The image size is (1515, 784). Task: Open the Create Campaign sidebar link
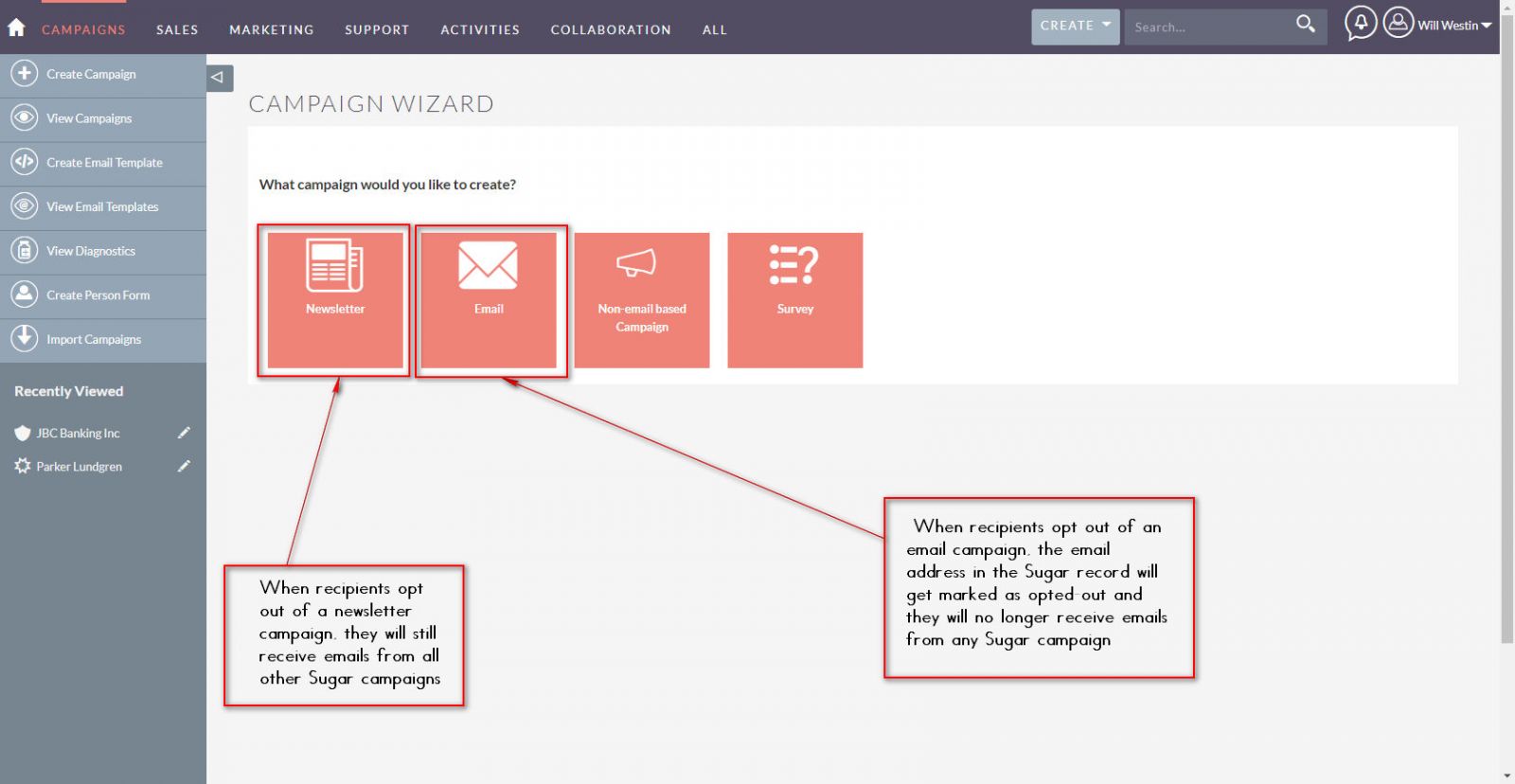coord(91,74)
